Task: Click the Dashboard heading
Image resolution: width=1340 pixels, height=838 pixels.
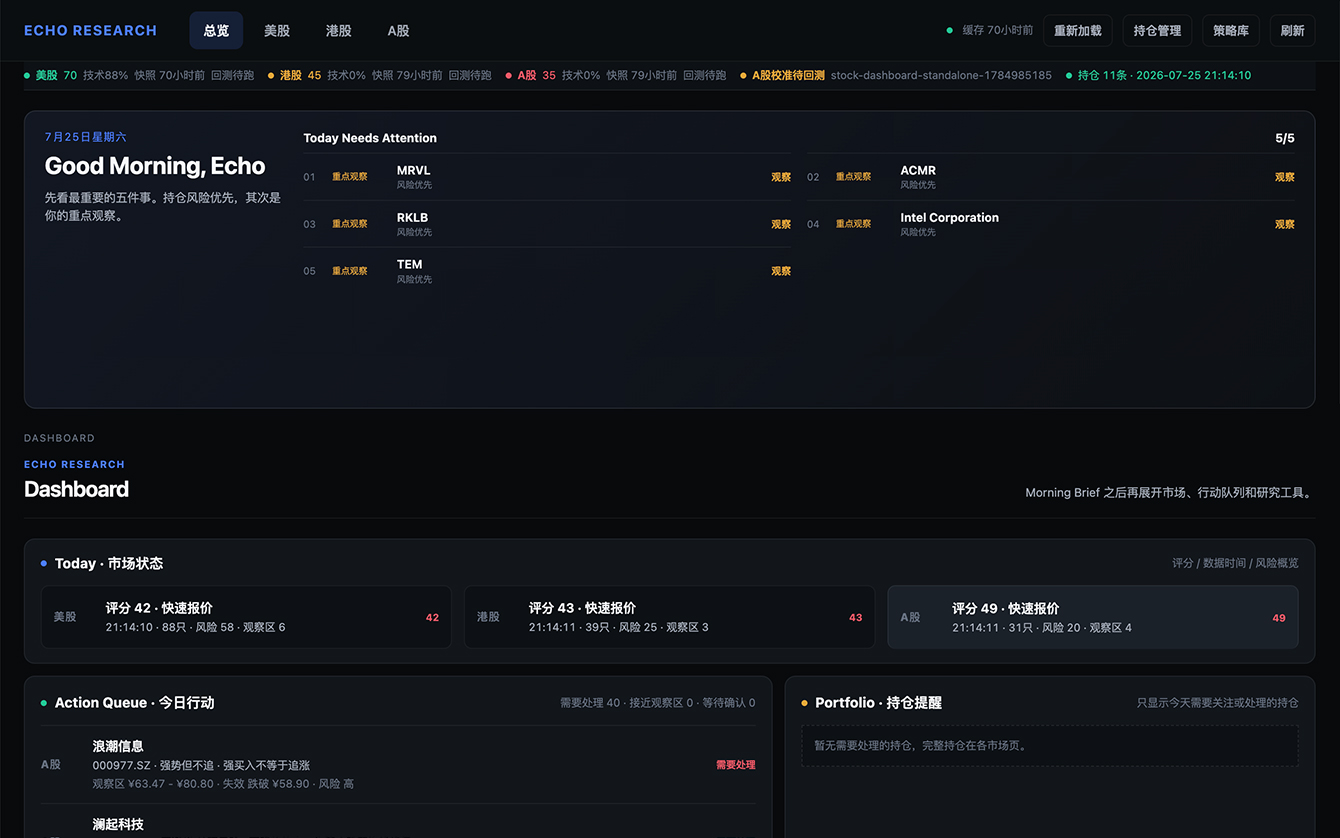Action: (x=76, y=489)
